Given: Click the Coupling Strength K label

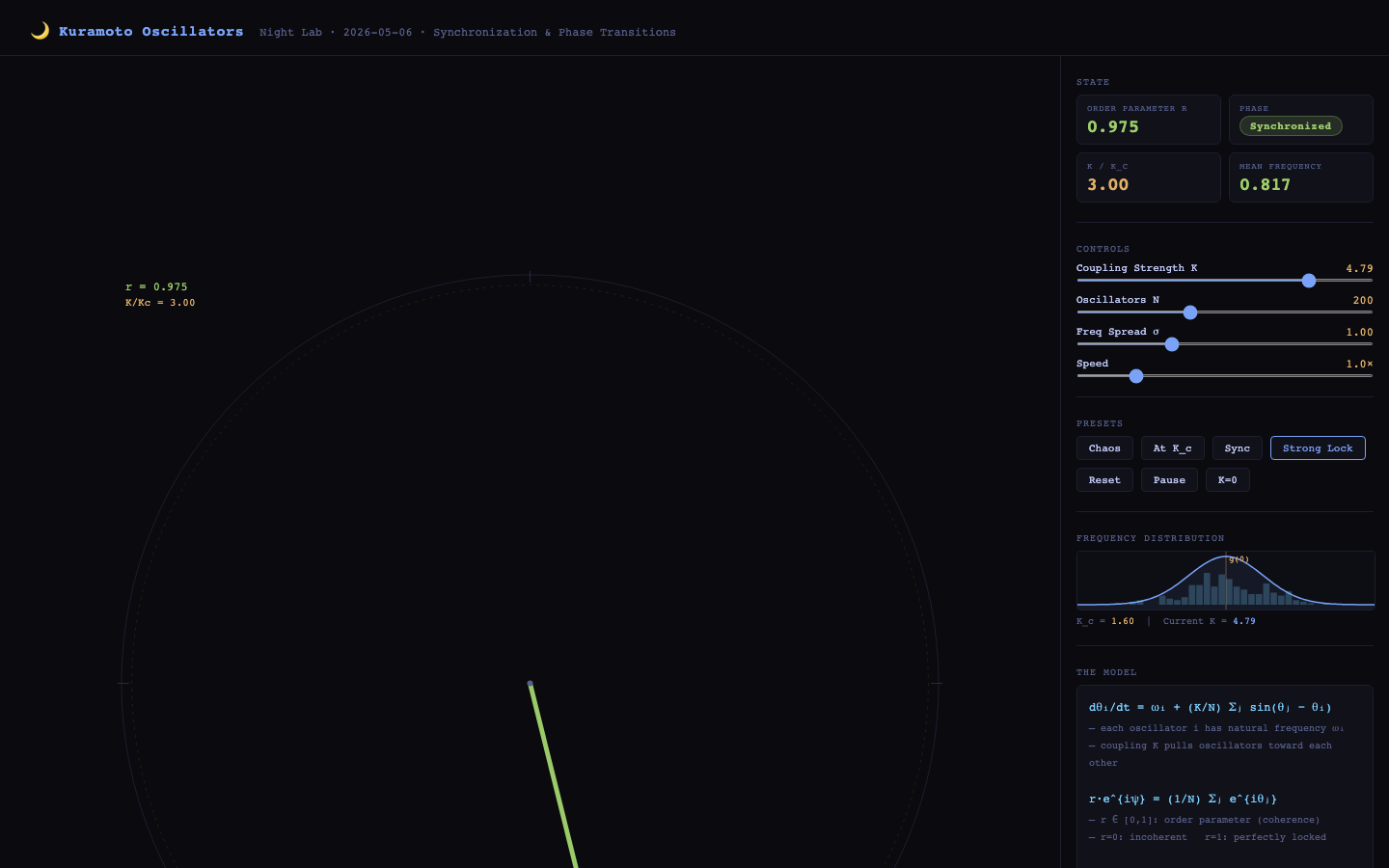Looking at the screenshot, I should click(1136, 268).
